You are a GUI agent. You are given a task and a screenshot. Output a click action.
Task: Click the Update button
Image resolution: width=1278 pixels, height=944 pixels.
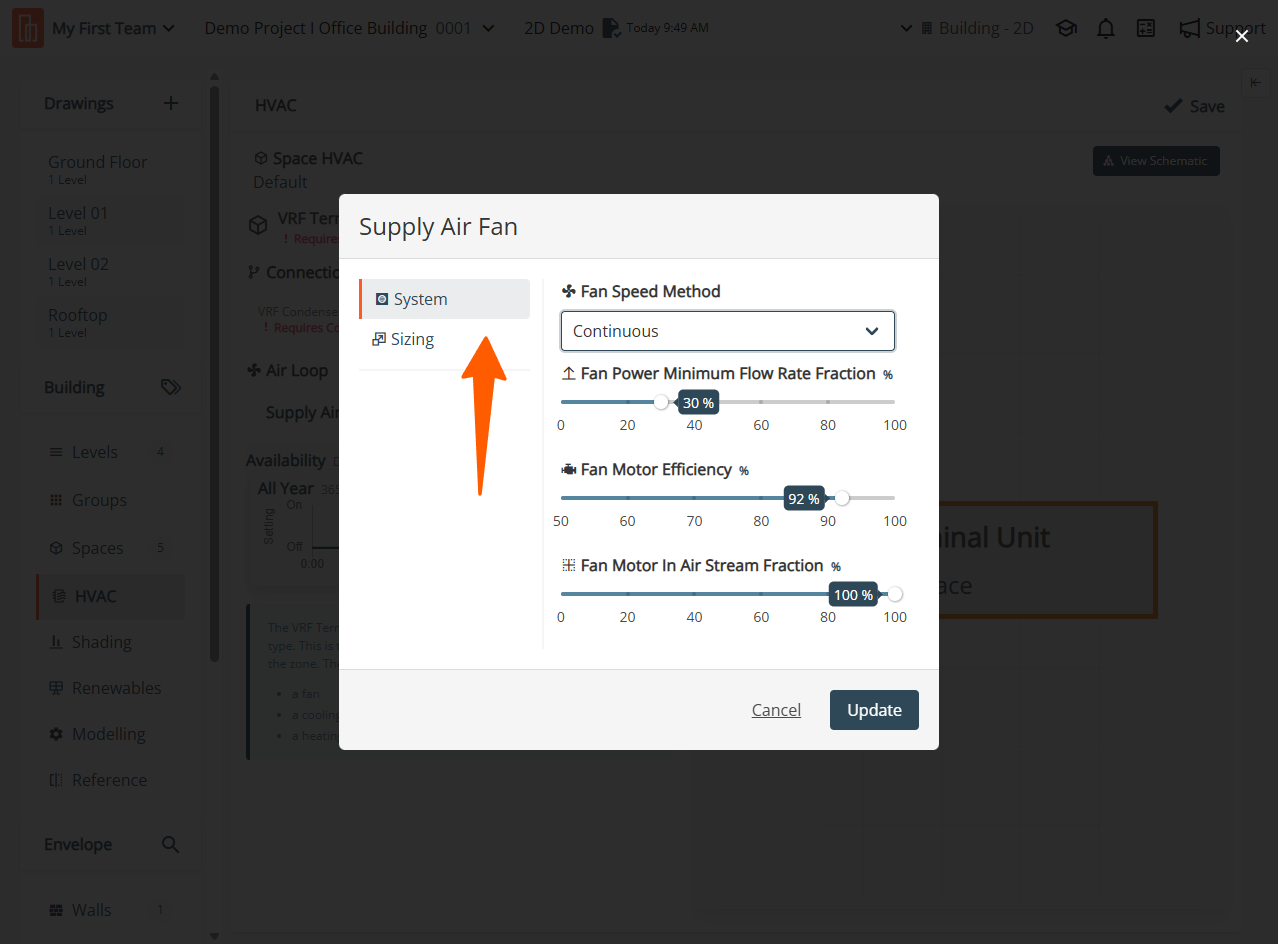[x=874, y=710]
